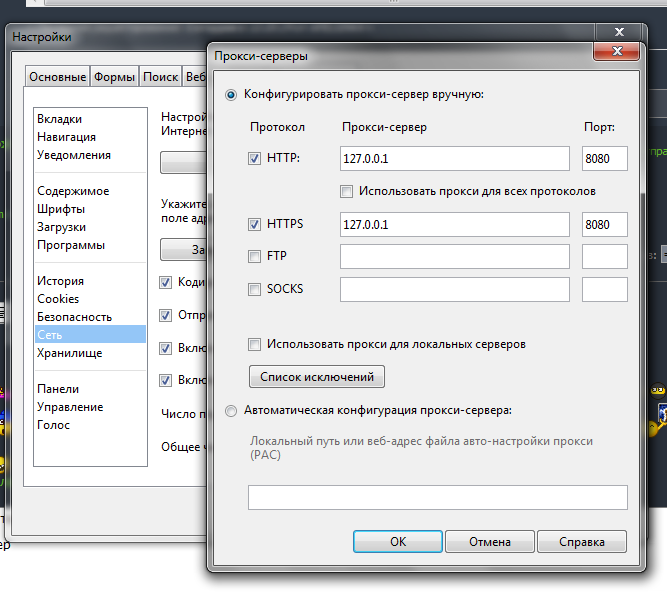This screenshot has height=602, width=667.
Task: Uncheck the HTTPS protocol checkbox
Action: click(254, 224)
